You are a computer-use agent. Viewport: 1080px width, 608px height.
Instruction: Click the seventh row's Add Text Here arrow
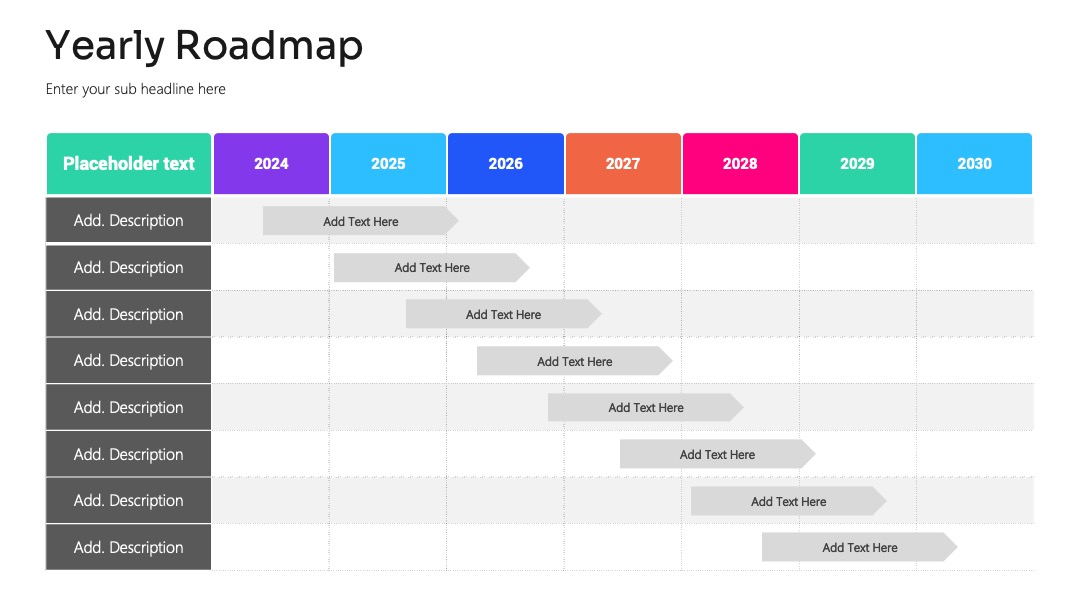tap(789, 501)
